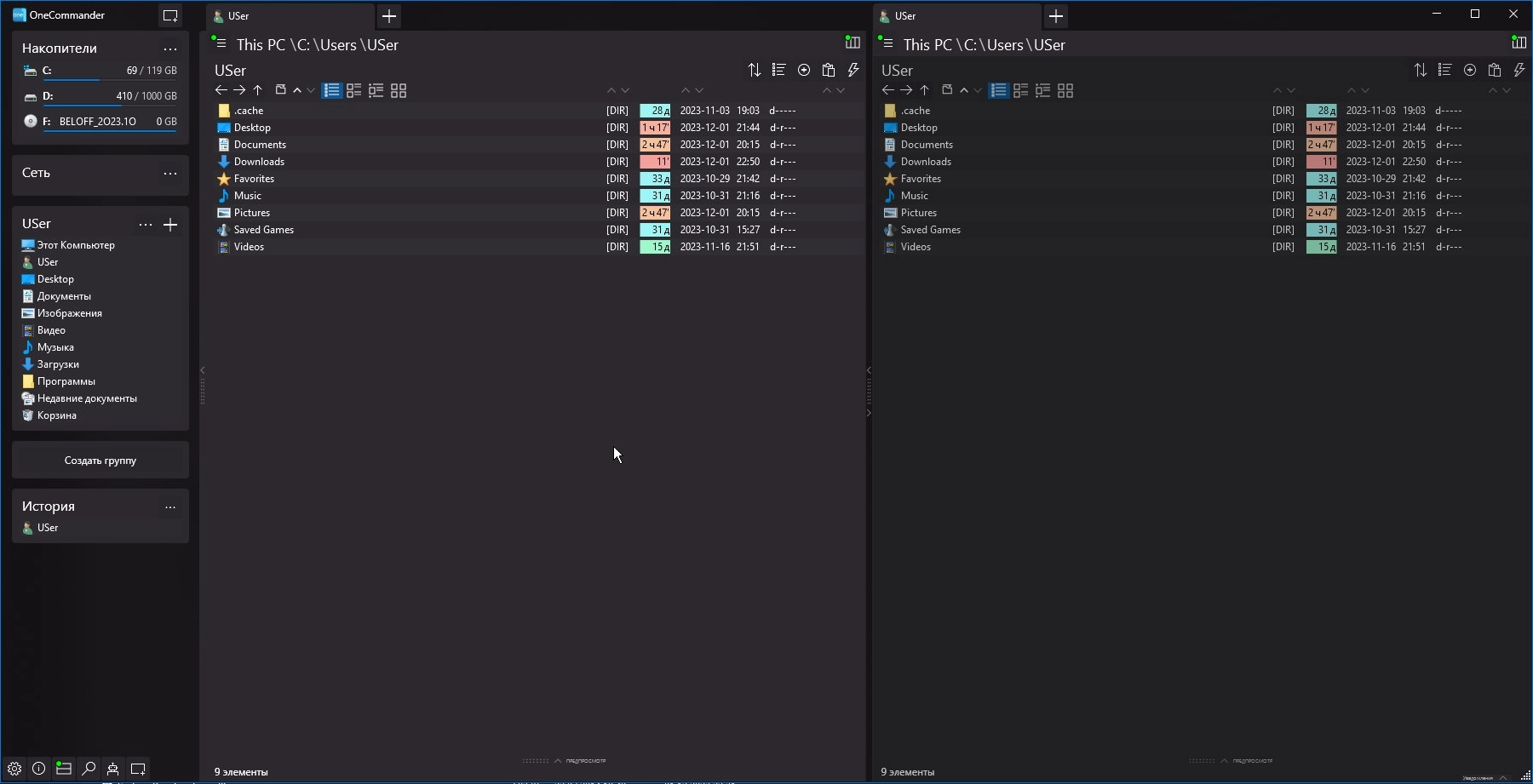Sort descending by date column in left pane
This screenshot has height=784, width=1533.
point(699,90)
